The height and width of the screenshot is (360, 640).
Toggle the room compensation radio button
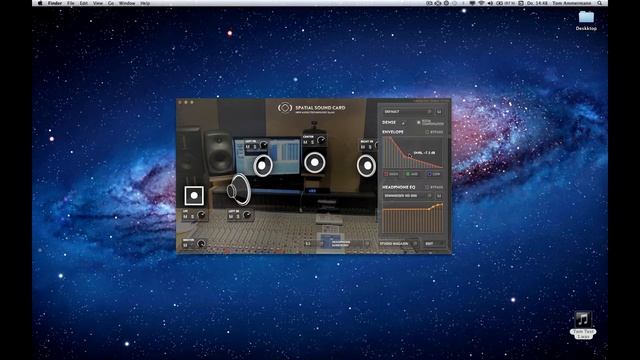click(418, 122)
